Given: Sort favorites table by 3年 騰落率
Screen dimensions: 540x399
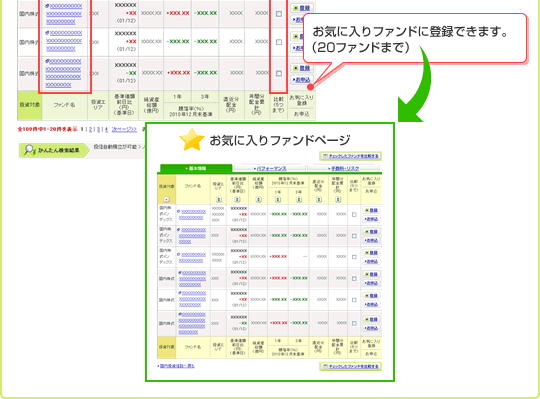Looking at the screenshot, I should [299, 199].
